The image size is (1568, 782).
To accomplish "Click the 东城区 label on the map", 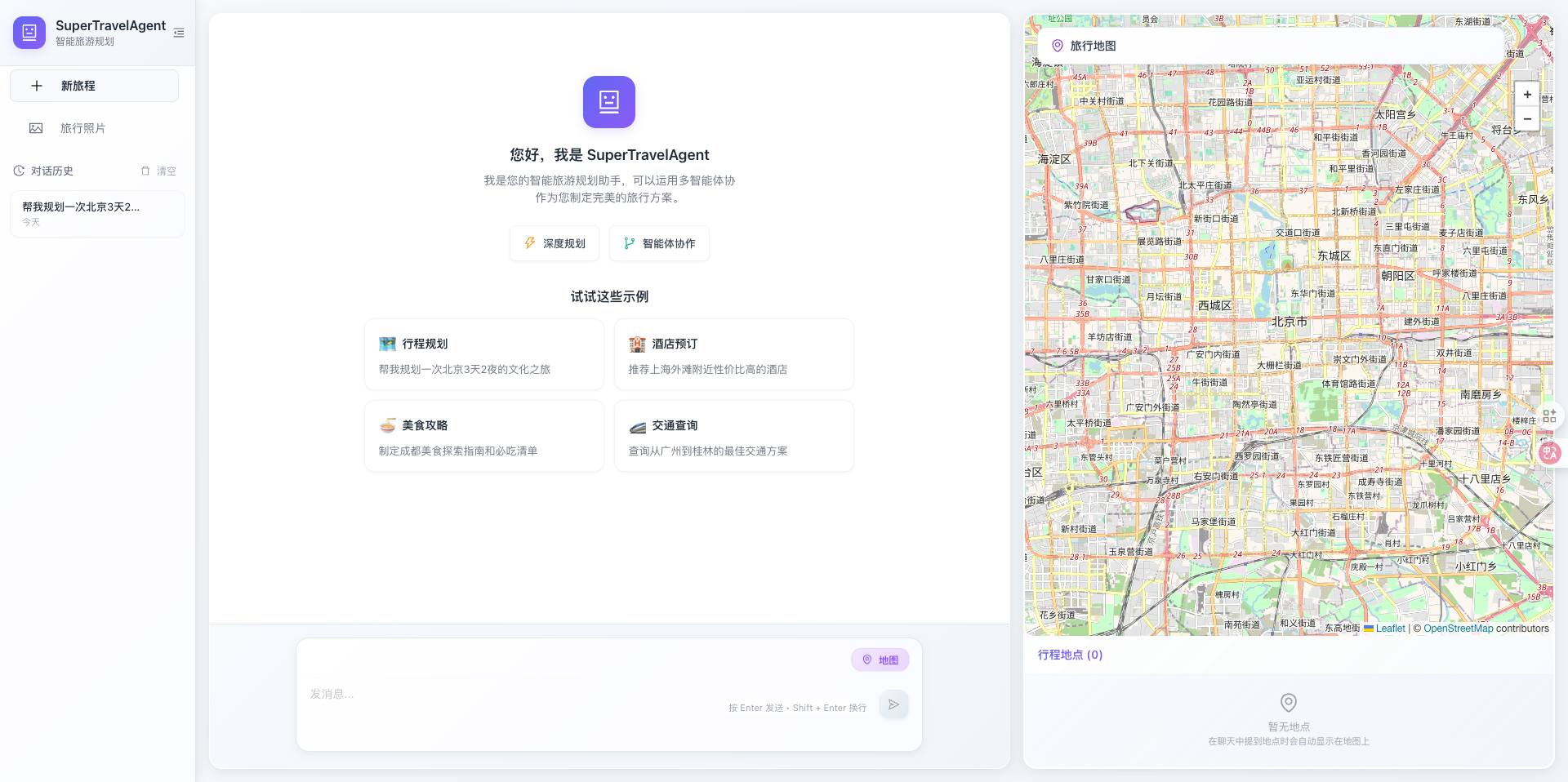I will [1334, 255].
